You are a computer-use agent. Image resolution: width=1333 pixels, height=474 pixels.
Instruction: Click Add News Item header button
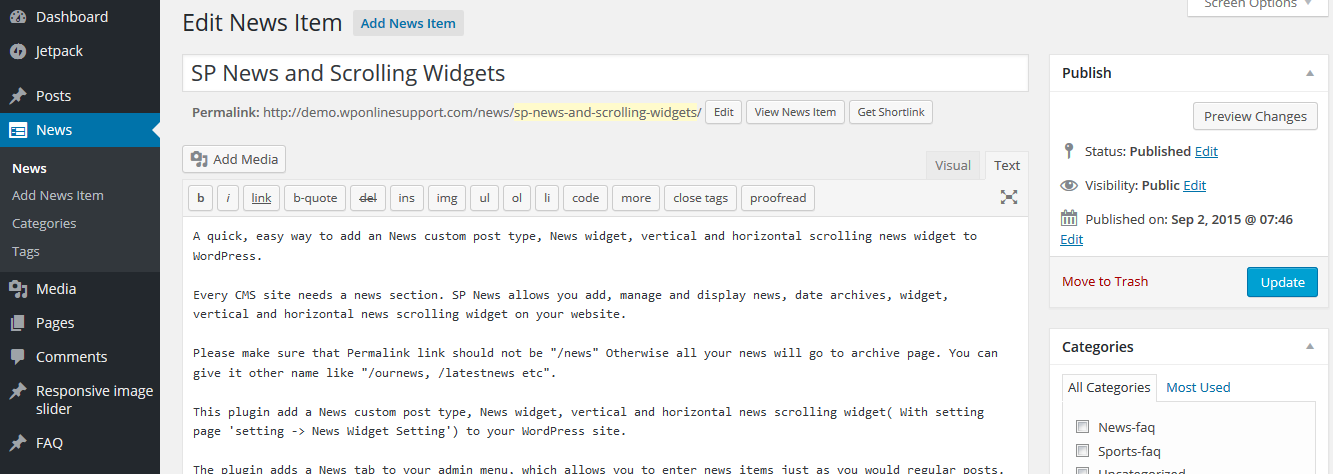[x=408, y=23]
